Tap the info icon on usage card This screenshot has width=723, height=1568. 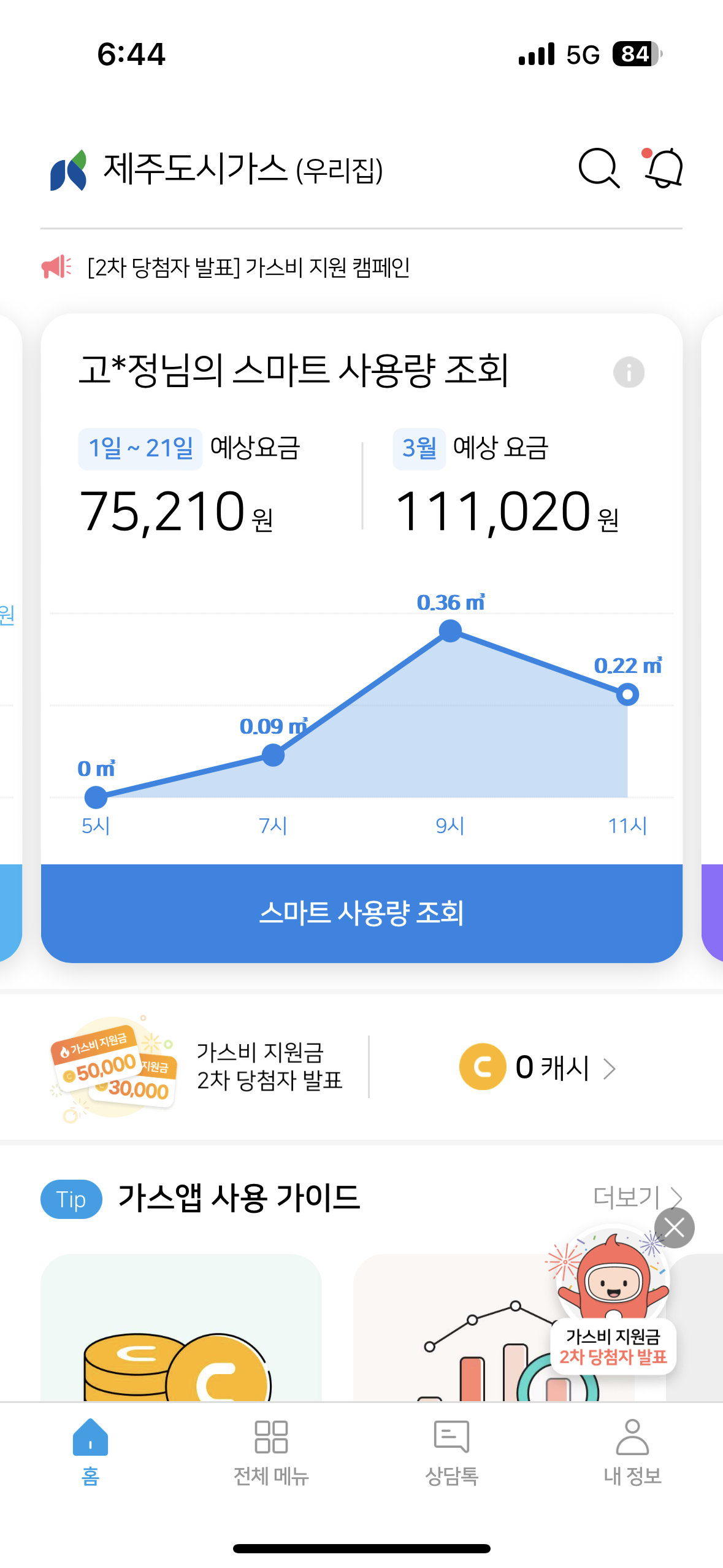click(x=629, y=372)
